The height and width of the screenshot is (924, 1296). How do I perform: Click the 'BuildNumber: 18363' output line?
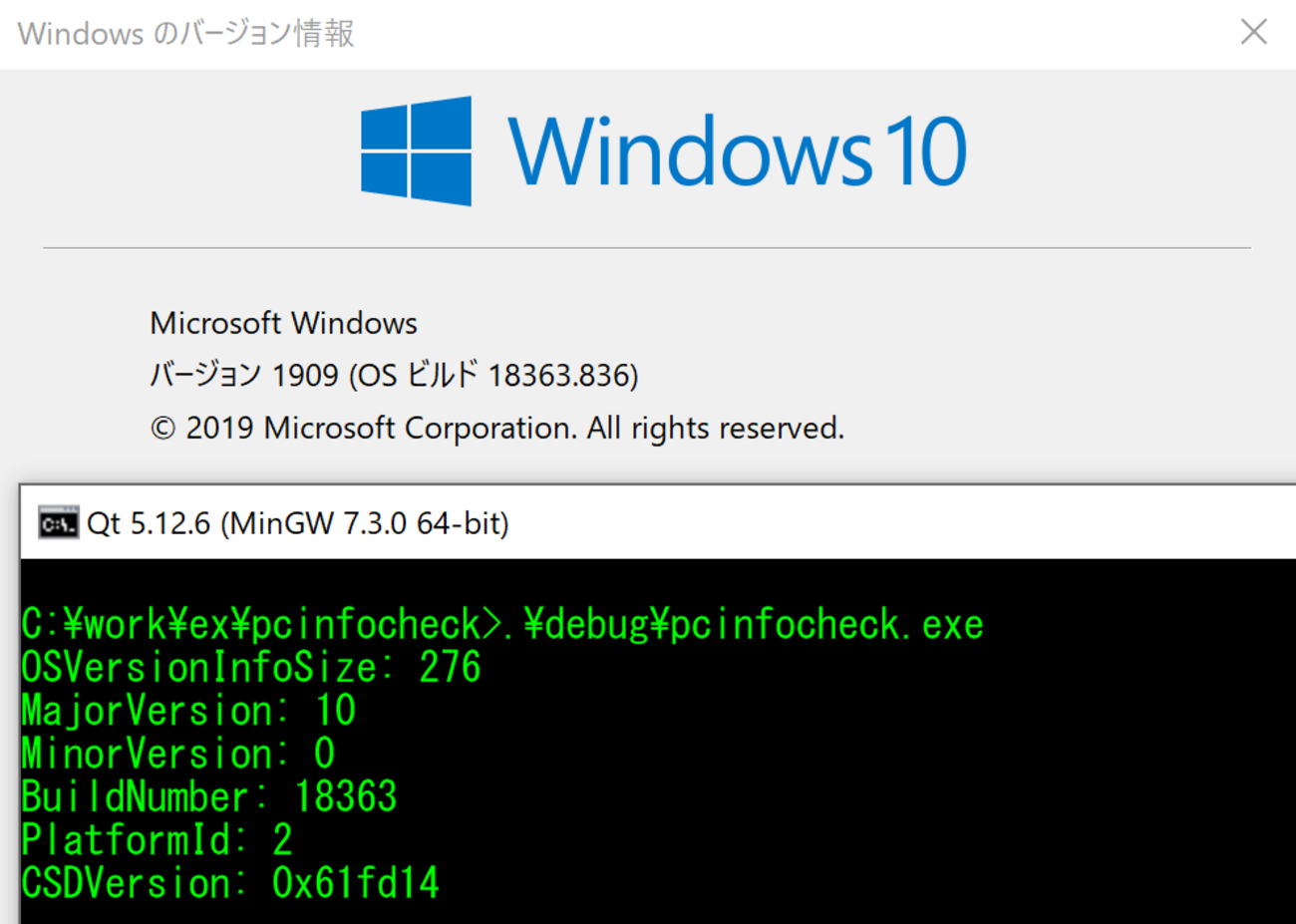tap(209, 796)
